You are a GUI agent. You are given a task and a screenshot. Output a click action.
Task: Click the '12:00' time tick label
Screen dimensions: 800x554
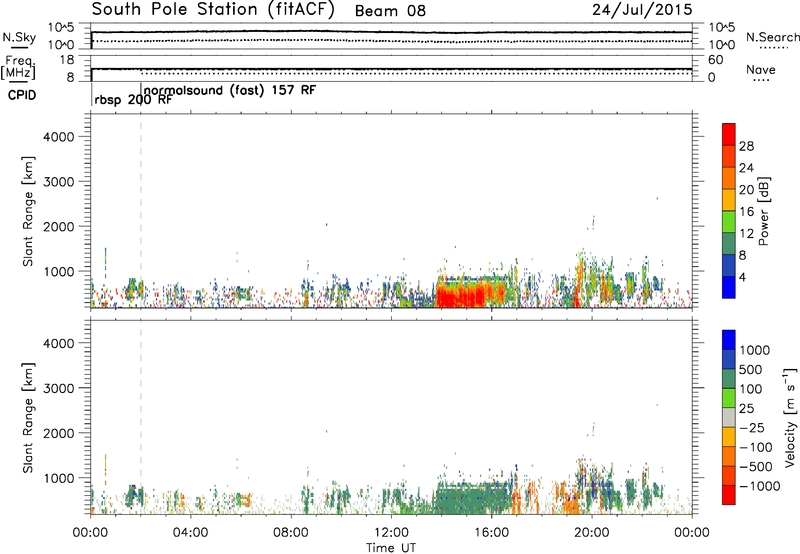(x=391, y=533)
